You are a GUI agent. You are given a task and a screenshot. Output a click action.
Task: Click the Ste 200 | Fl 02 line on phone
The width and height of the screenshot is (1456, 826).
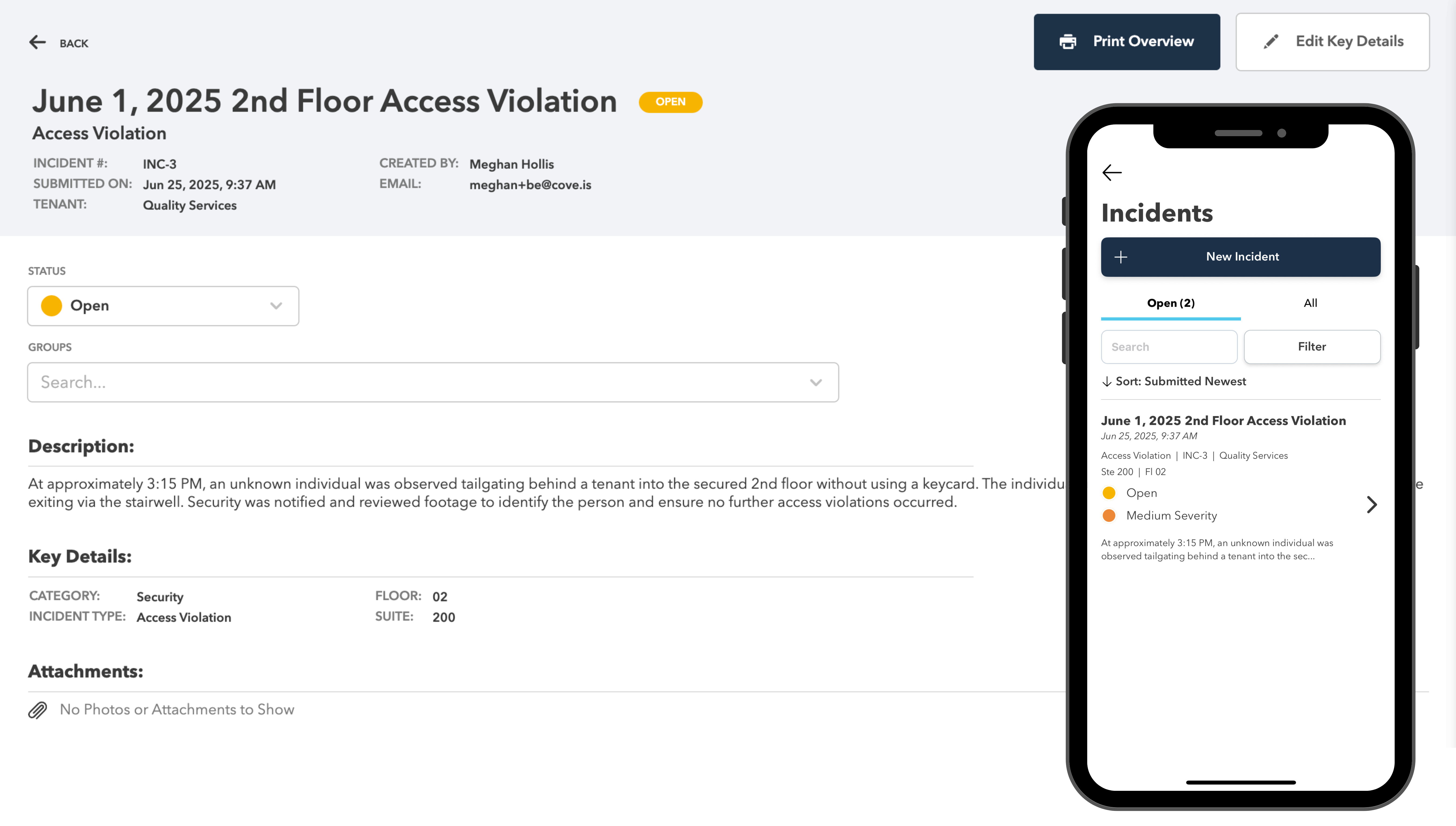(x=1133, y=472)
